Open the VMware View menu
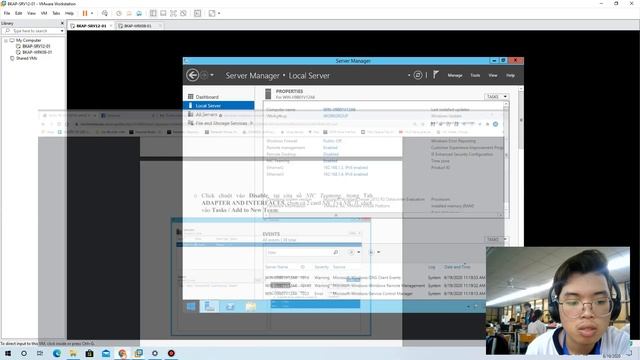This screenshot has width=640, height=360. coord(31,13)
